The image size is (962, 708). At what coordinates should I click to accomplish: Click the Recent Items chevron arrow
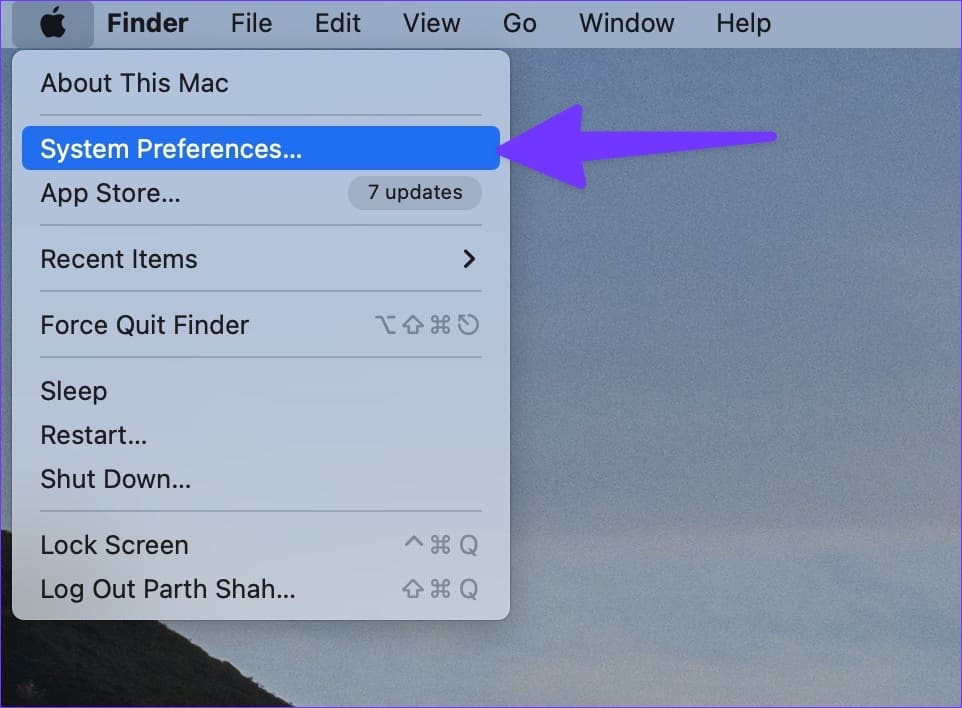click(x=469, y=259)
